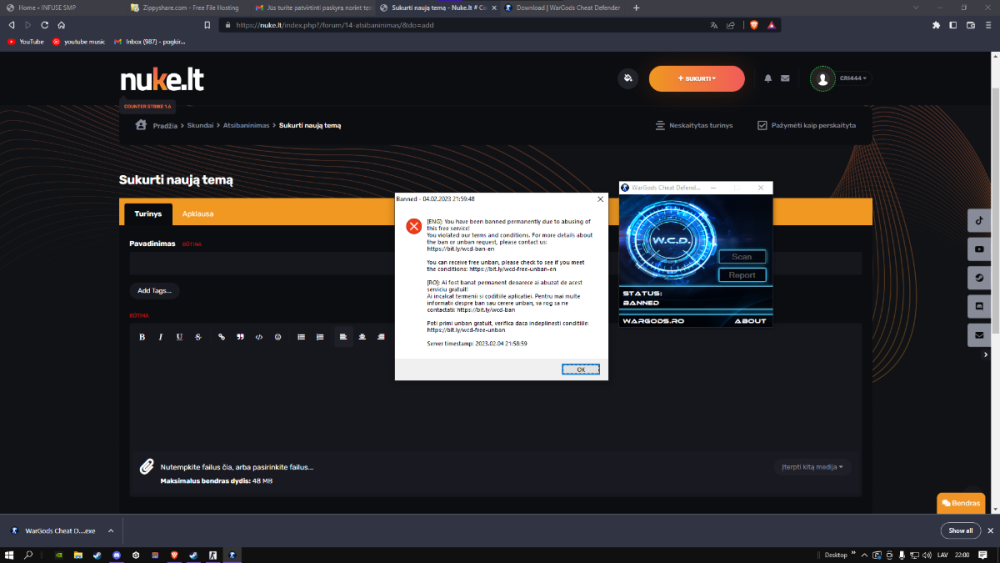This screenshot has height=563, width=1000.
Task: Expand WarGods Cheat Defender download options
Action: (x=110, y=530)
